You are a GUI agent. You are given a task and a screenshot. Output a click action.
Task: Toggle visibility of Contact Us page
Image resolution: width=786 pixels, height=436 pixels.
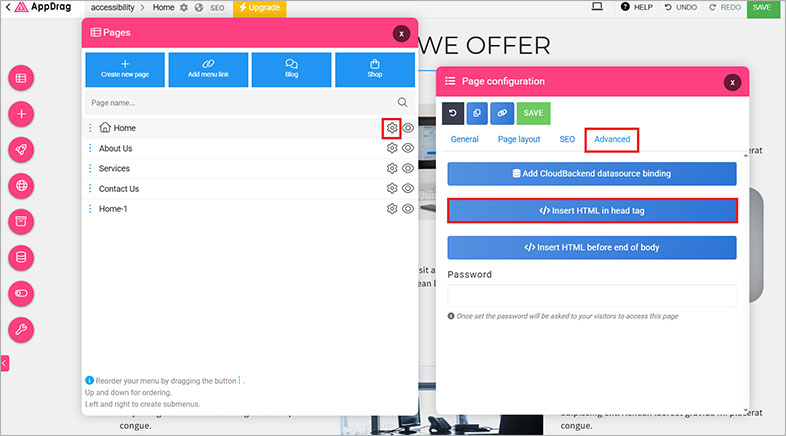pyautogui.click(x=408, y=189)
